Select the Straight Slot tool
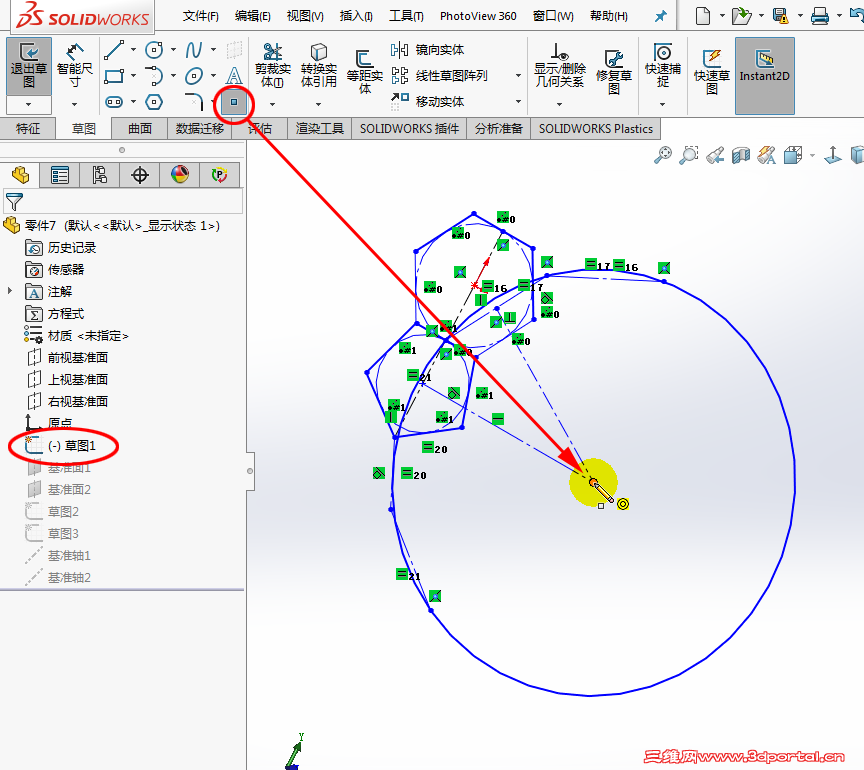 [x=114, y=102]
